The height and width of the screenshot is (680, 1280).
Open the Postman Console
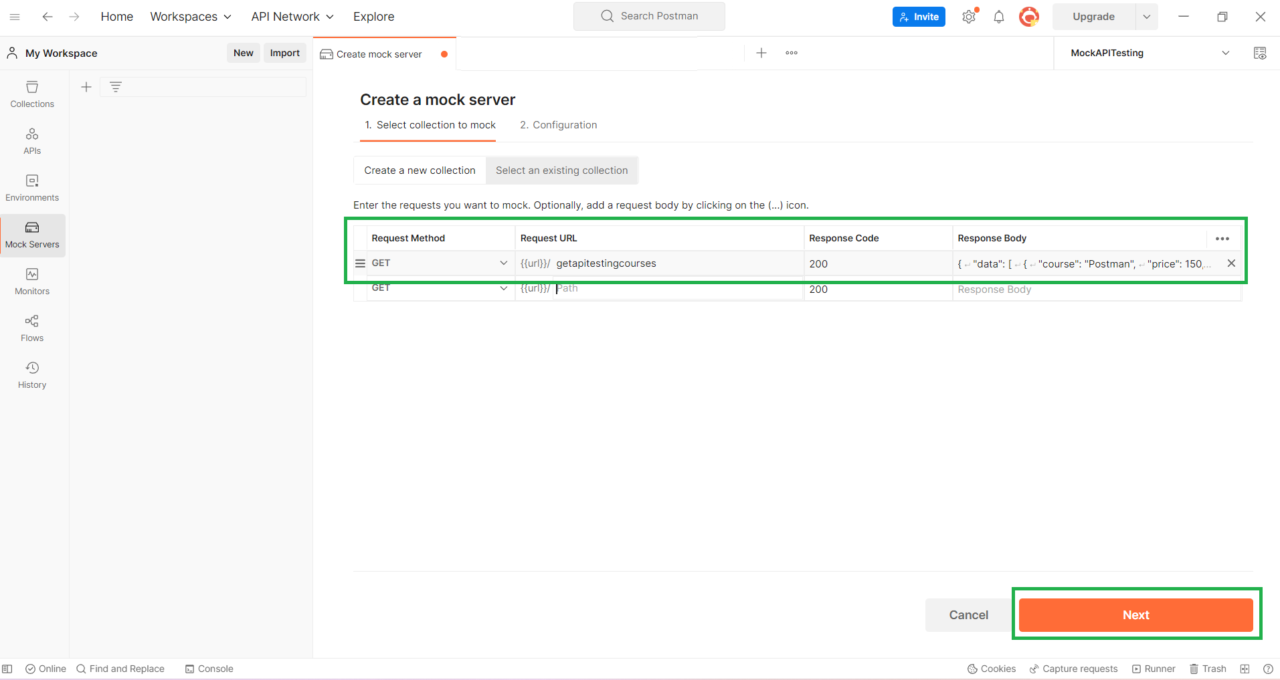[209, 668]
